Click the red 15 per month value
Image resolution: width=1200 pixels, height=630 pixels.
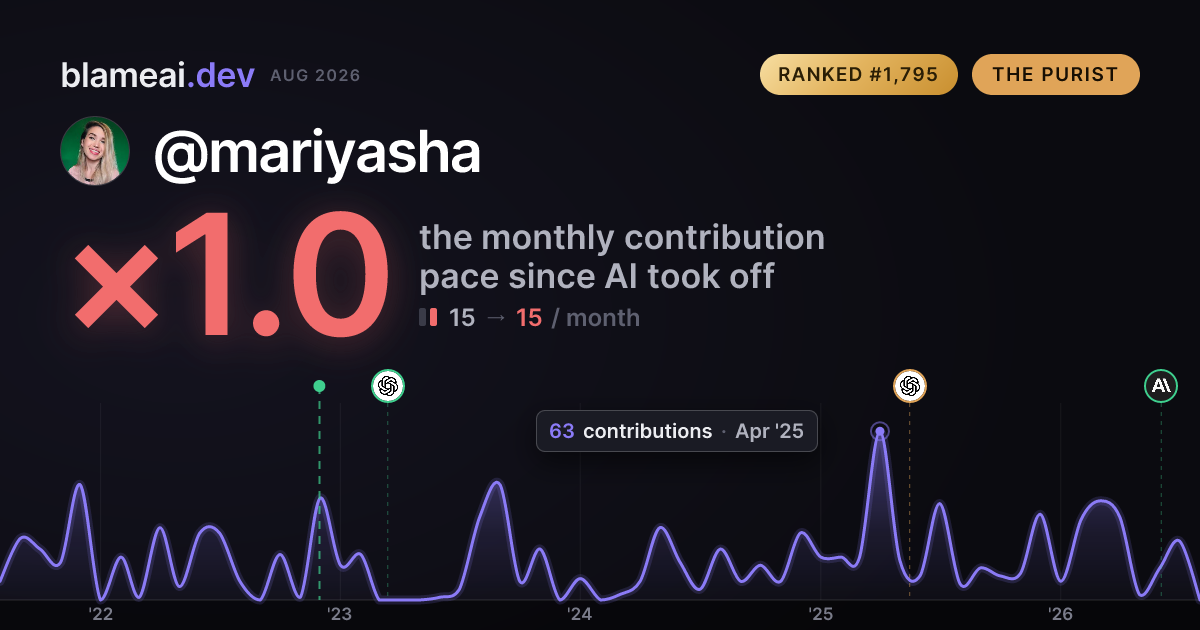[x=529, y=318]
